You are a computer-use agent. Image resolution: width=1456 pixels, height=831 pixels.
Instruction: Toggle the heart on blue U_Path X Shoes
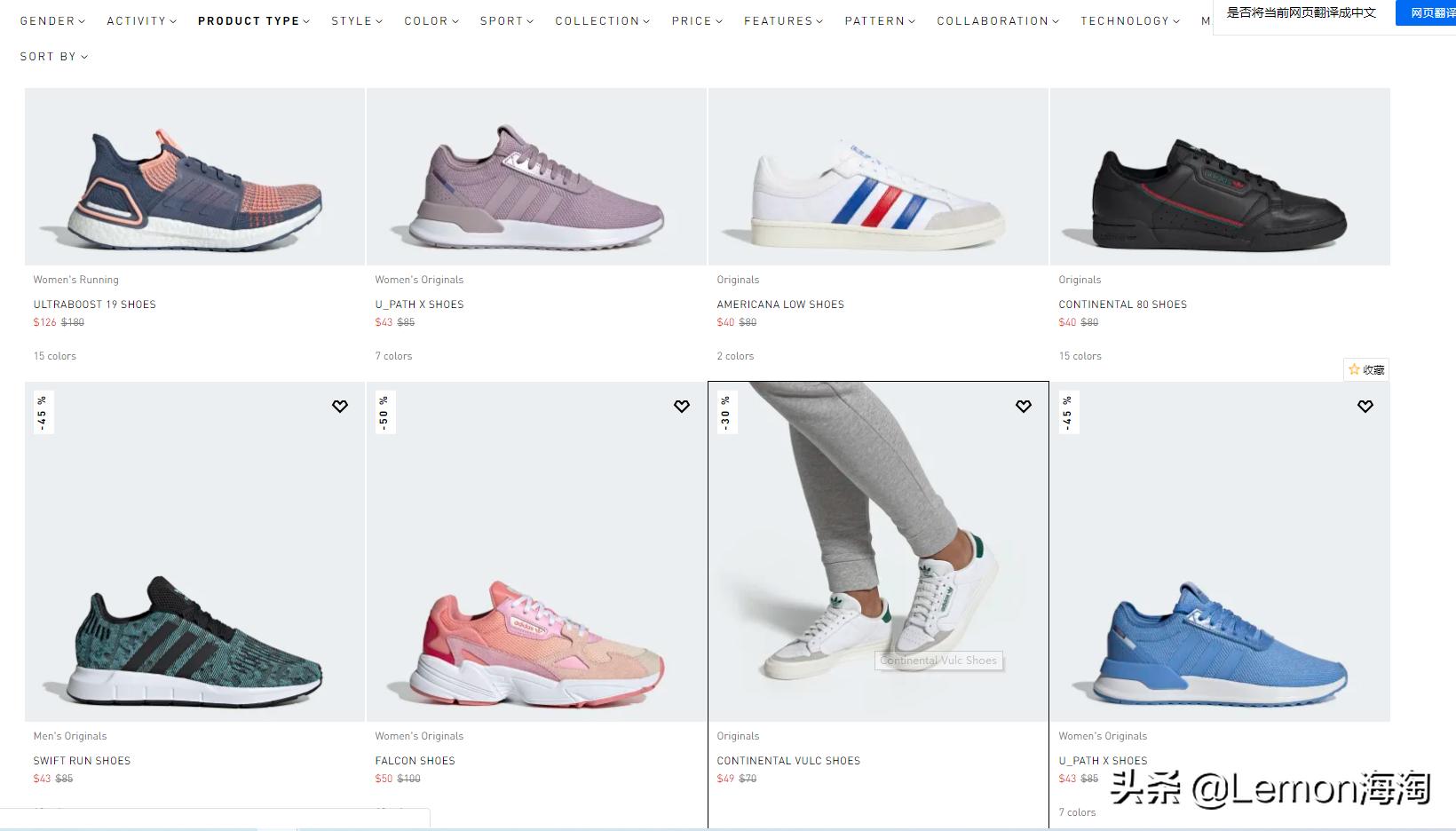[x=1365, y=406]
